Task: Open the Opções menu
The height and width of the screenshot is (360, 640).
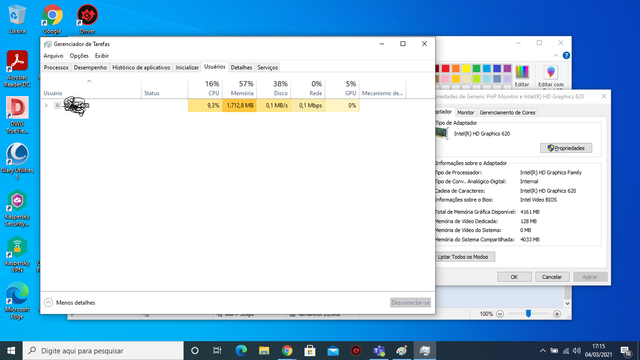Action: (x=79, y=56)
